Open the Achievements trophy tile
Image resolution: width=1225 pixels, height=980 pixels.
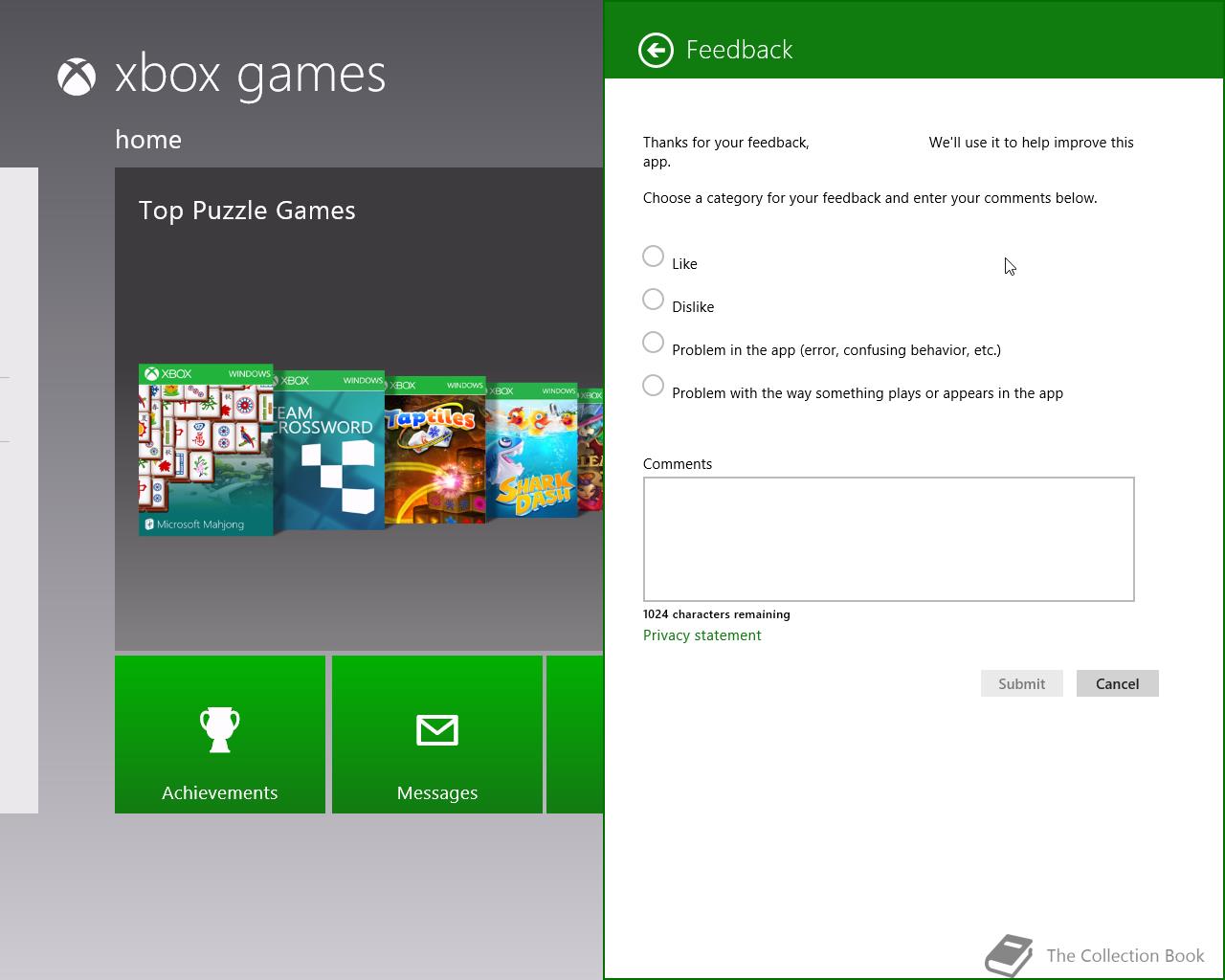click(220, 734)
